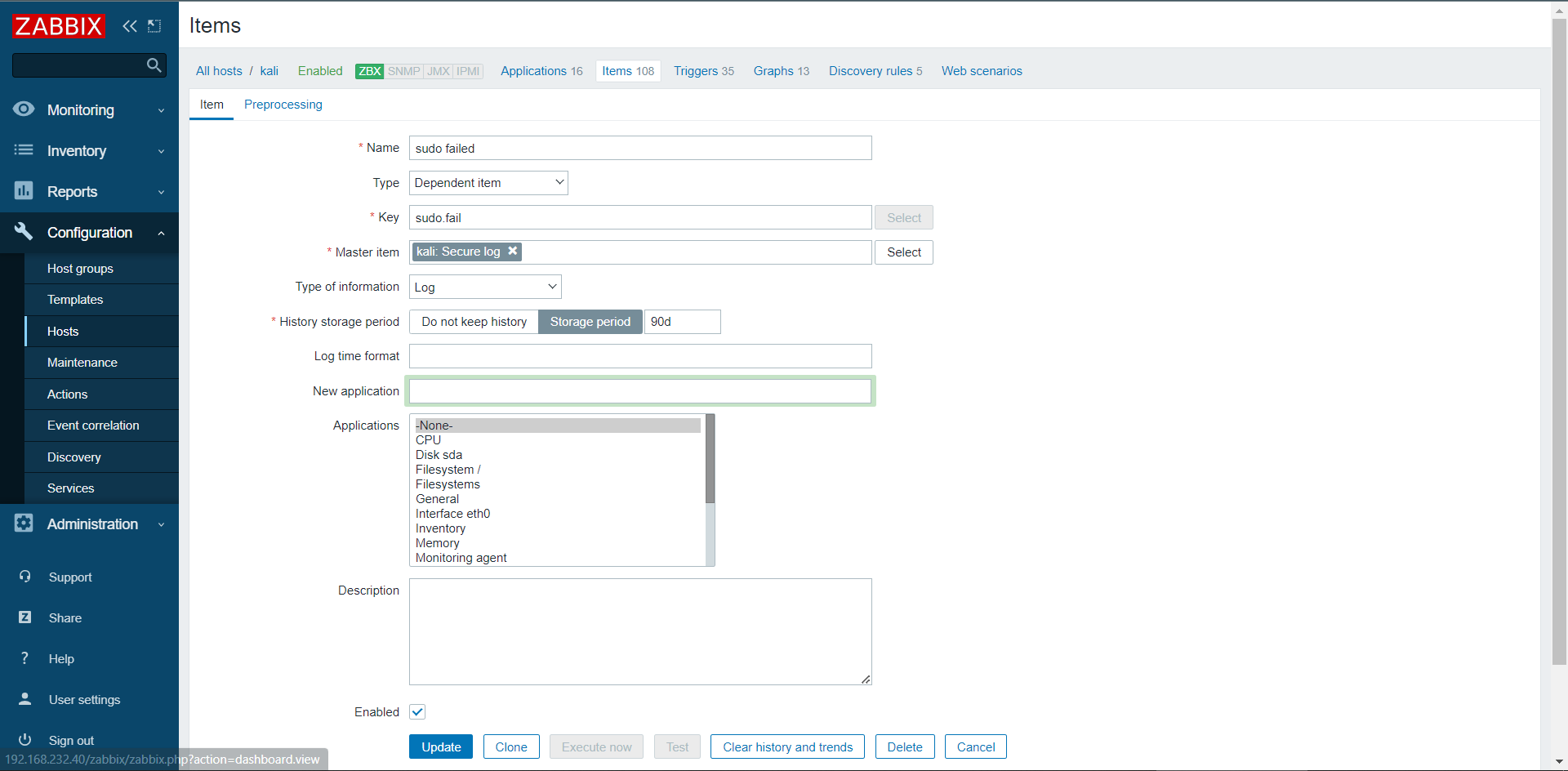Open the kali host link
The height and width of the screenshot is (771, 1568).
coord(269,71)
